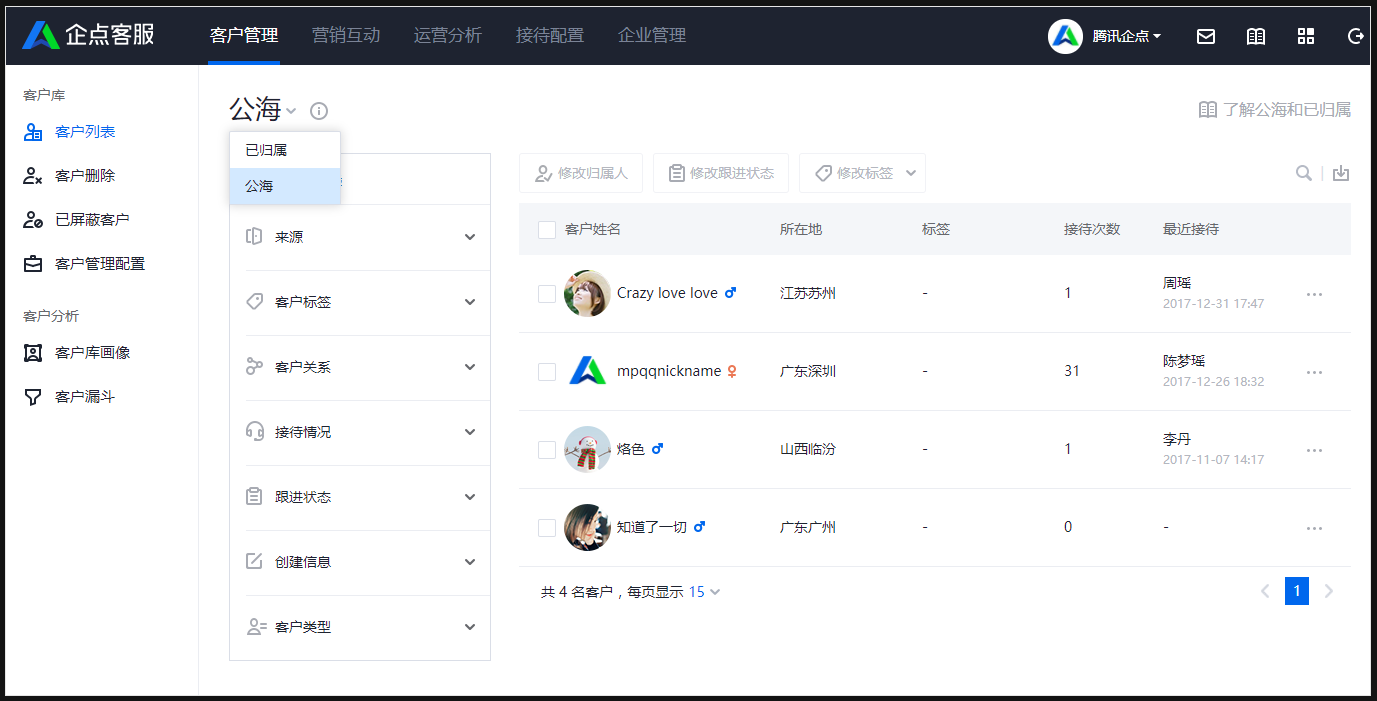Click the 修改跟进状态 button
The width and height of the screenshot is (1377, 701).
(721, 173)
